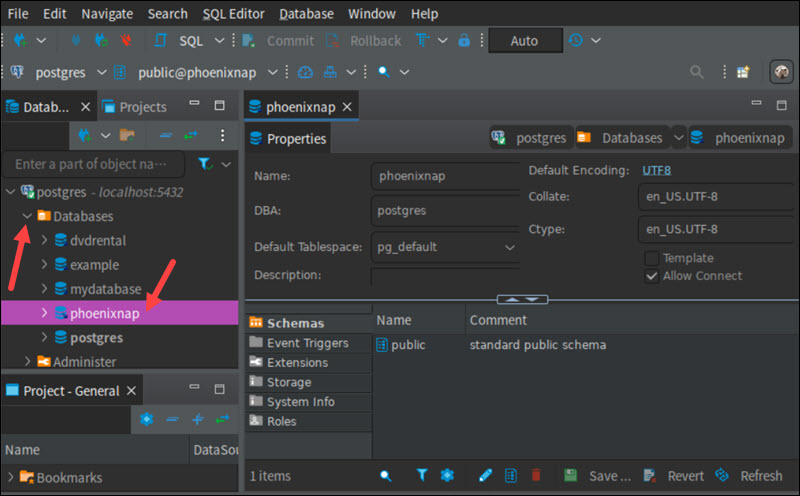Click the red Disconnect icon in toolbar
This screenshot has height=496, width=800.
pos(126,40)
